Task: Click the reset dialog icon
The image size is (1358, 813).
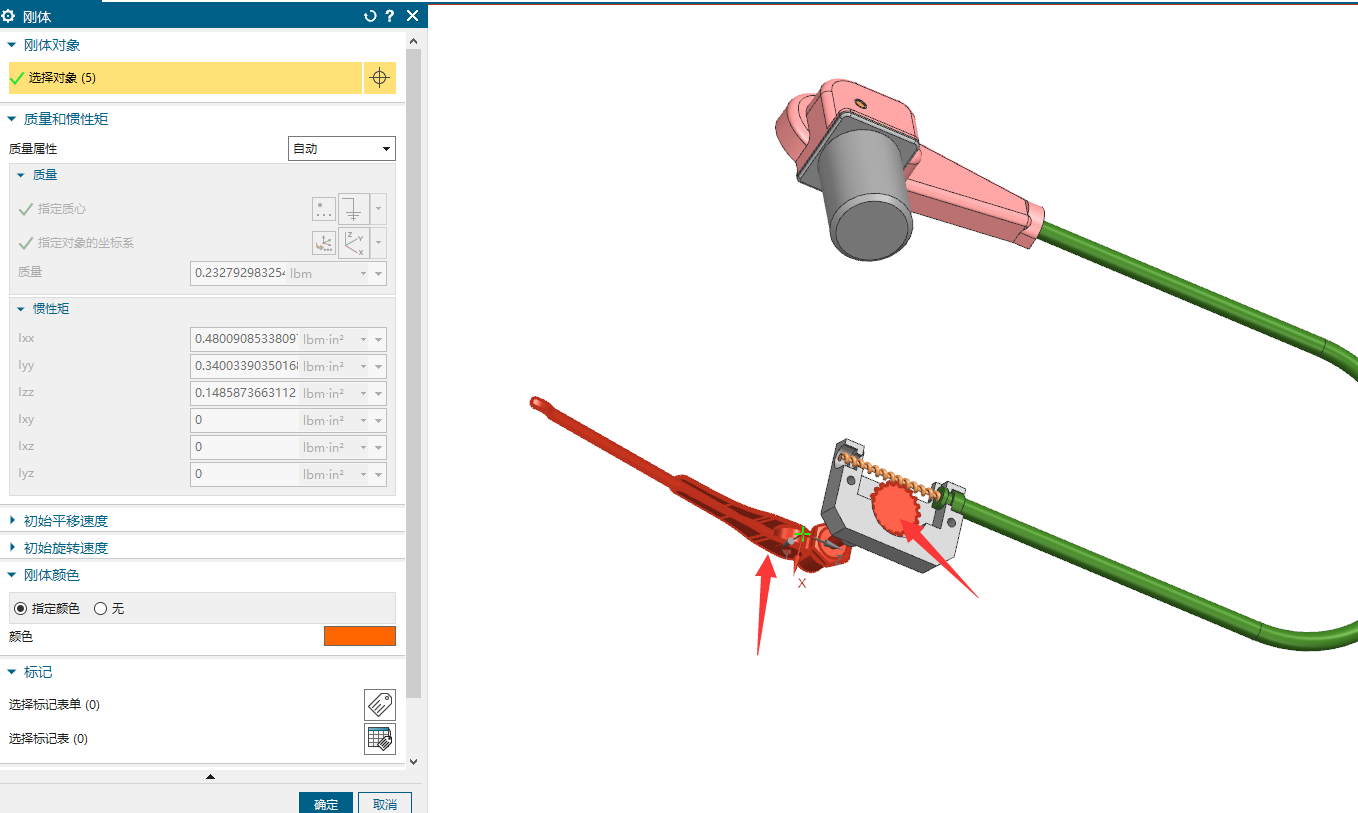Action: (x=371, y=16)
